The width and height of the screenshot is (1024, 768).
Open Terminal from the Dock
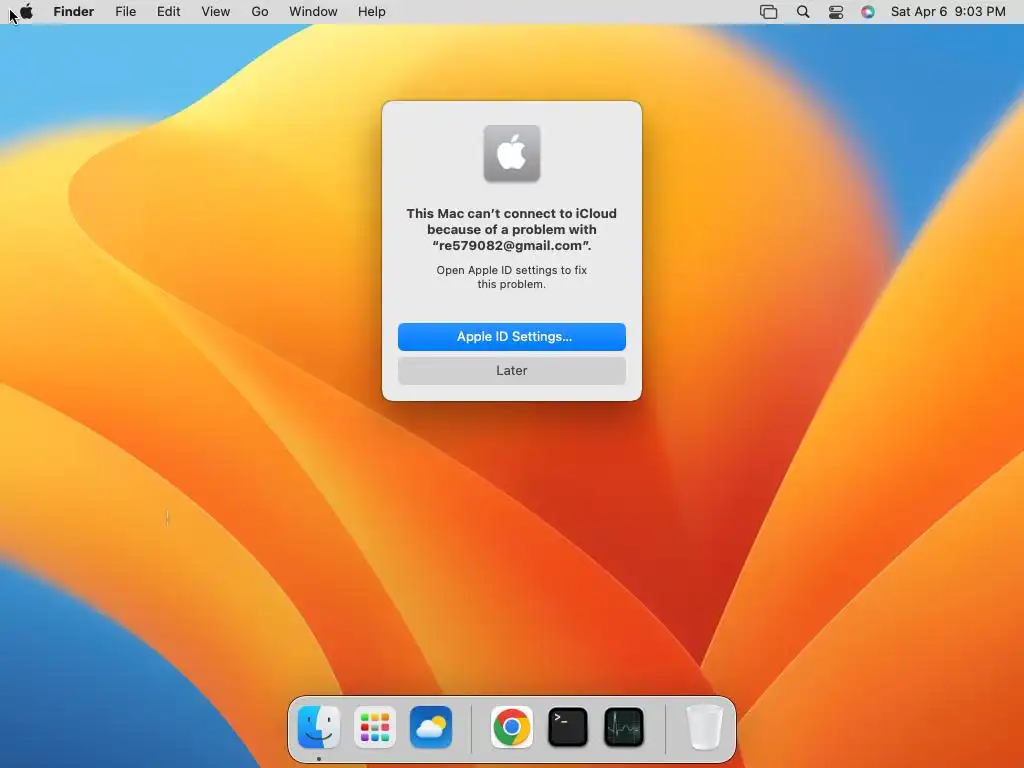tap(568, 727)
